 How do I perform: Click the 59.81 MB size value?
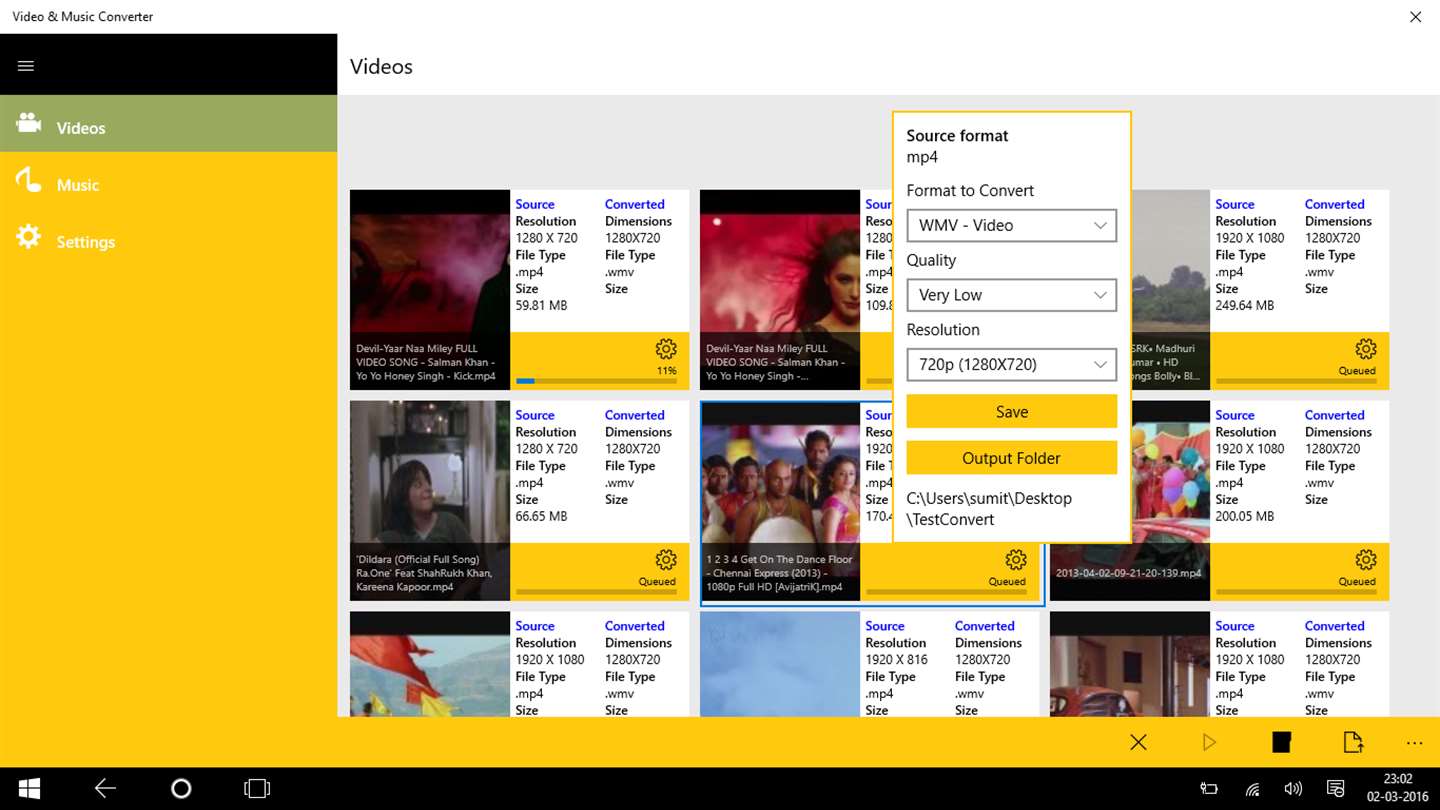(541, 305)
